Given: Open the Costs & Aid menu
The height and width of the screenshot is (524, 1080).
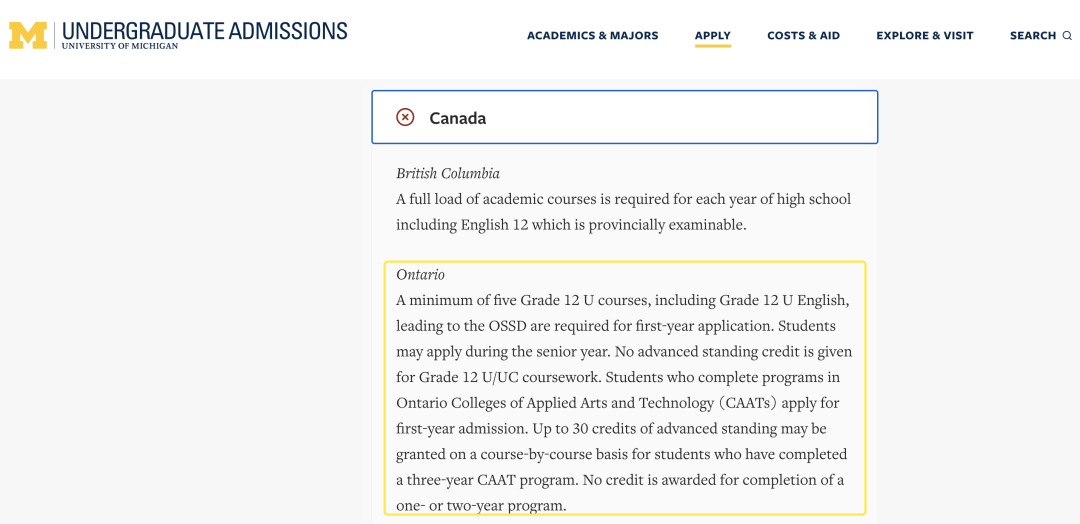Looking at the screenshot, I should [x=804, y=36].
